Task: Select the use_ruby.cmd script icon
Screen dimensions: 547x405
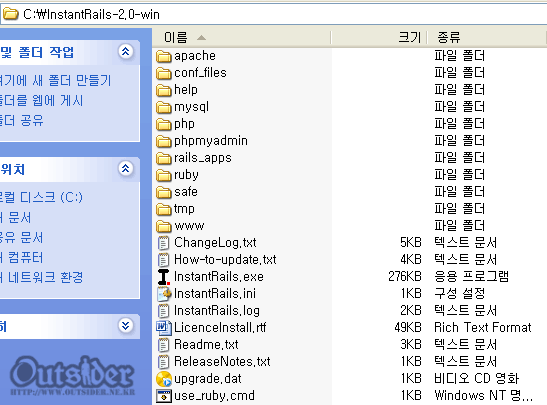Action: [x=164, y=396]
